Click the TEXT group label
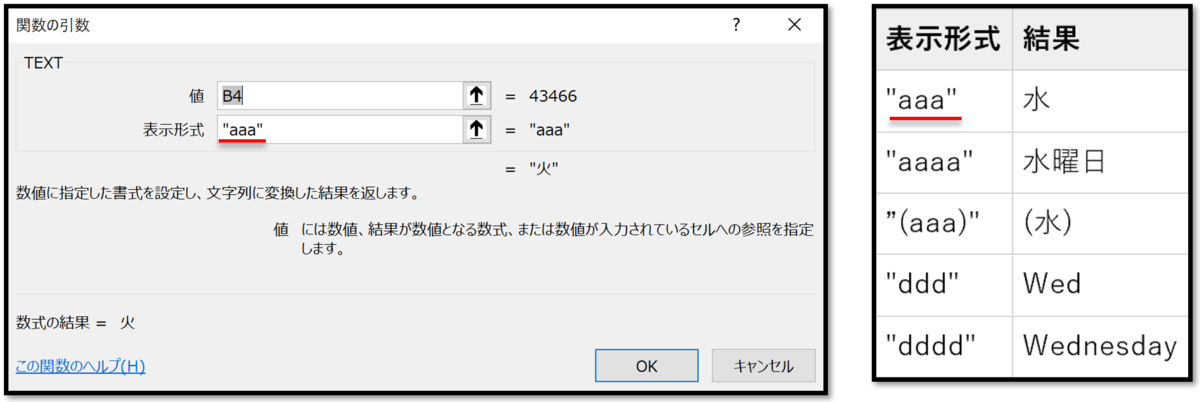 point(43,62)
